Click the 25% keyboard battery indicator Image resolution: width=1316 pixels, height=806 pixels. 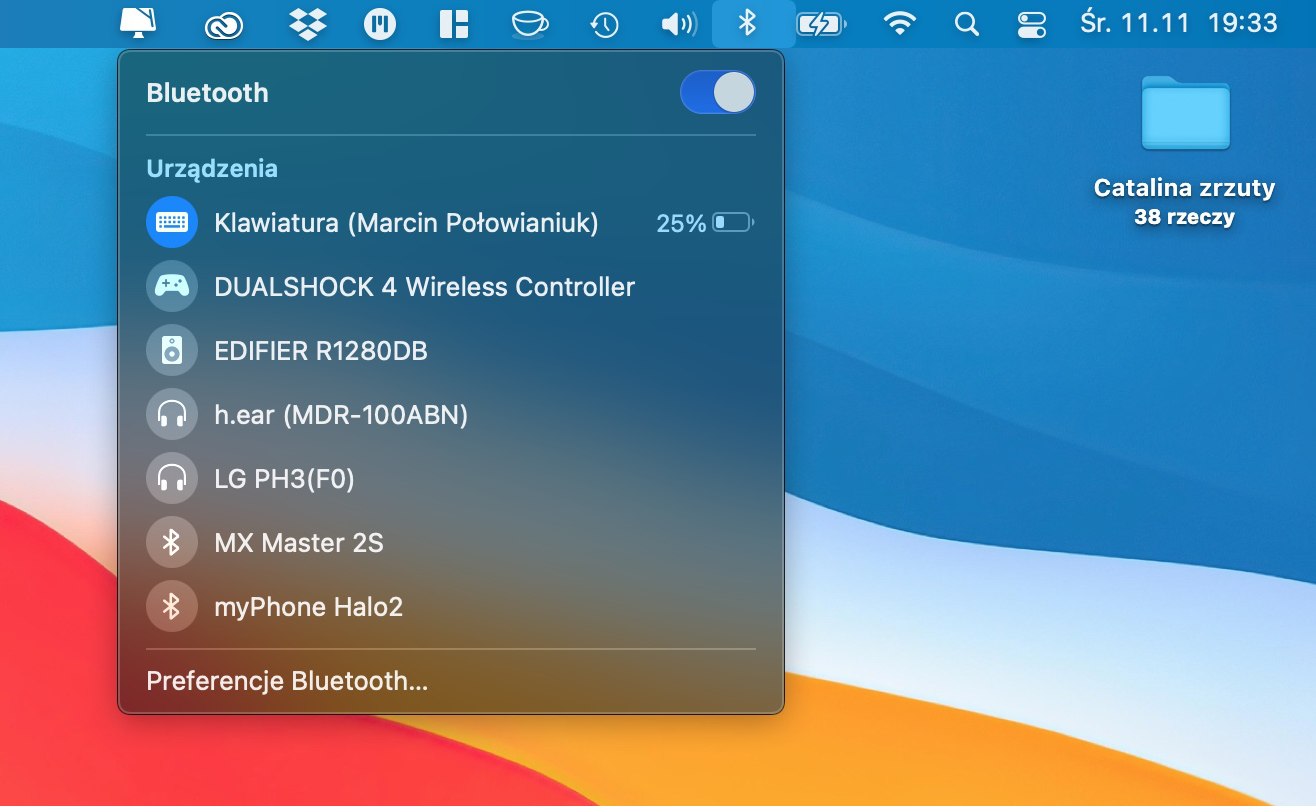coord(704,223)
